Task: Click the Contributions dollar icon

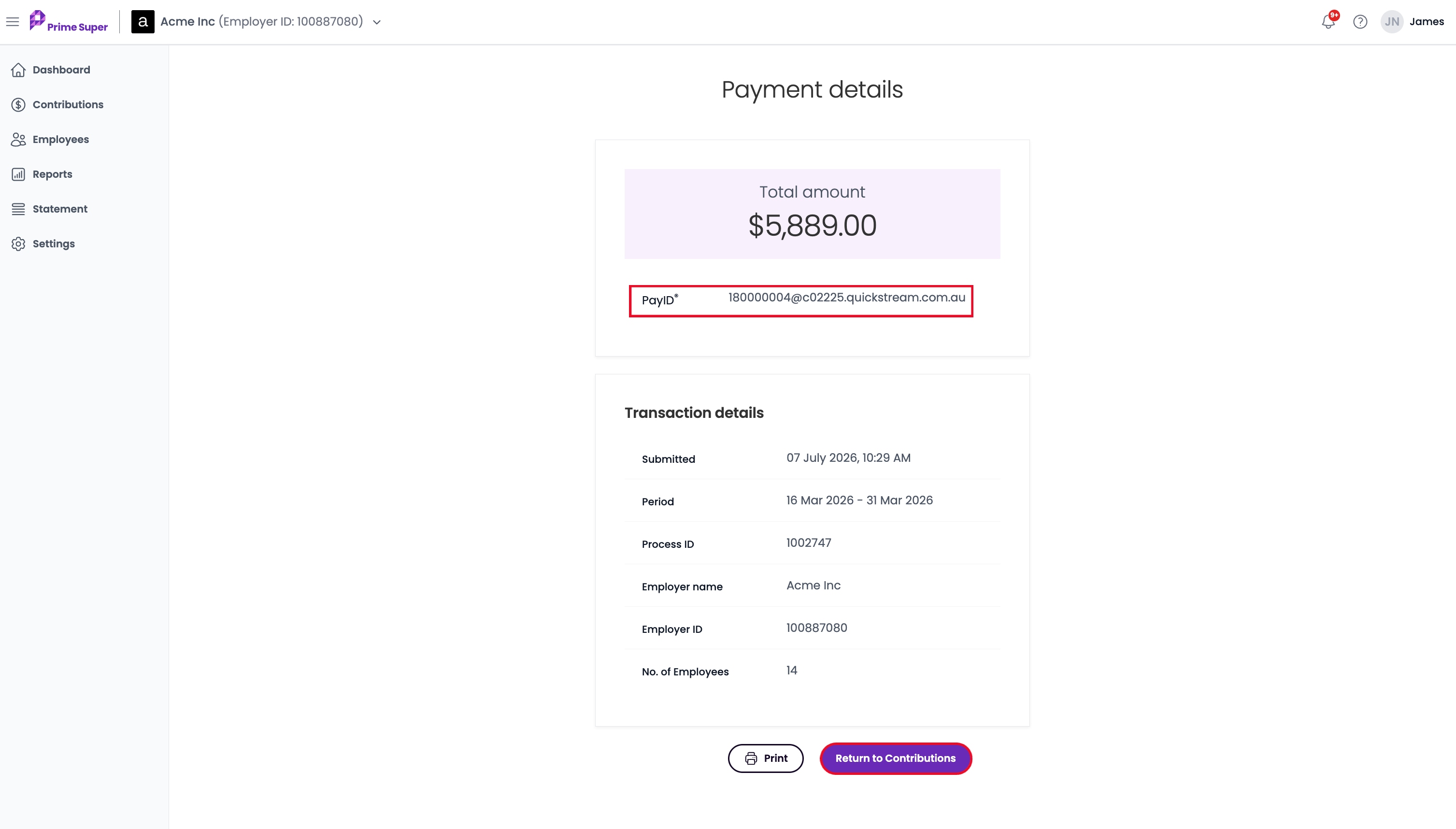Action: point(18,105)
